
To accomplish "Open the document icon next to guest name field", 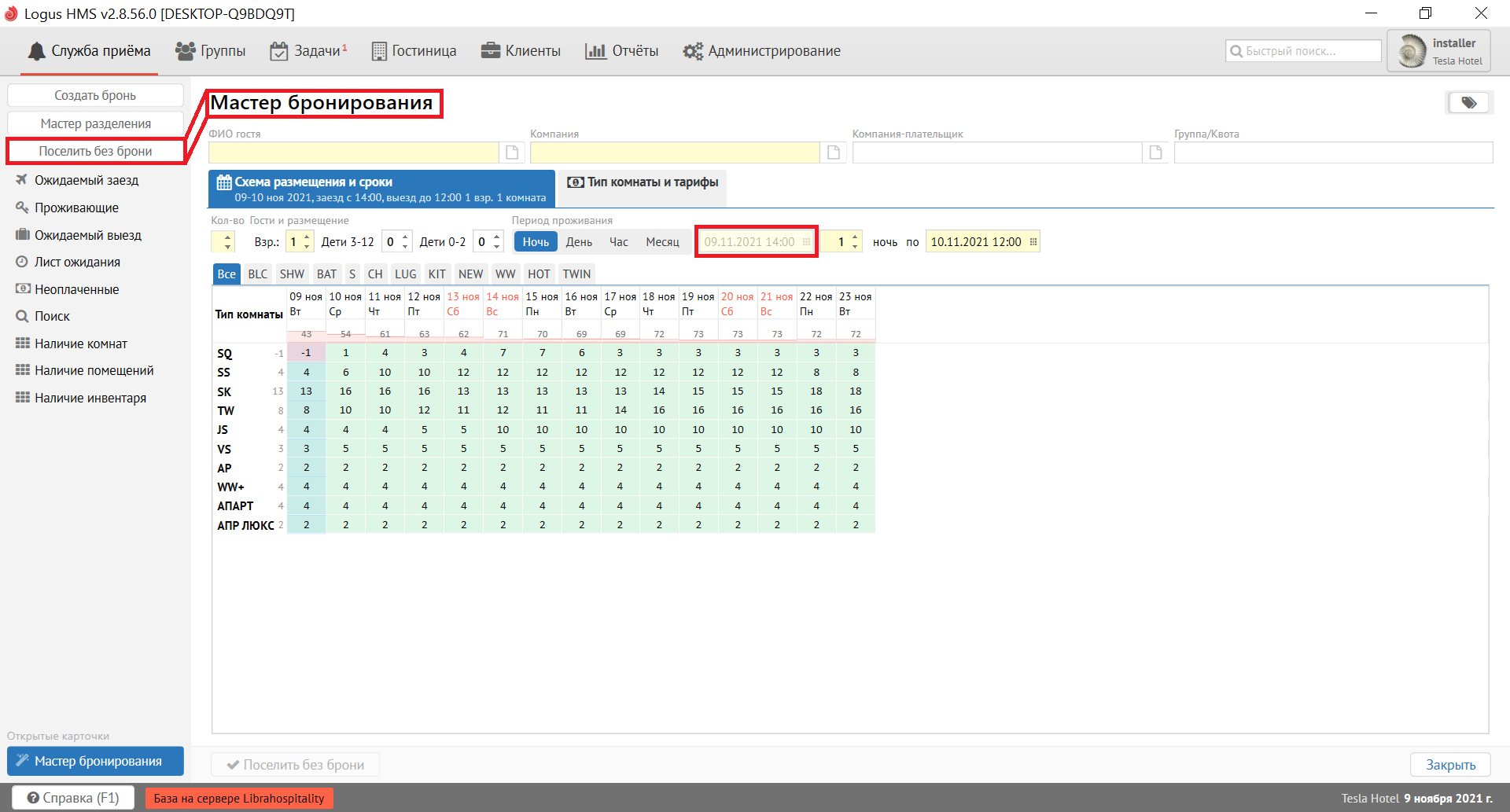I will pyautogui.click(x=512, y=152).
